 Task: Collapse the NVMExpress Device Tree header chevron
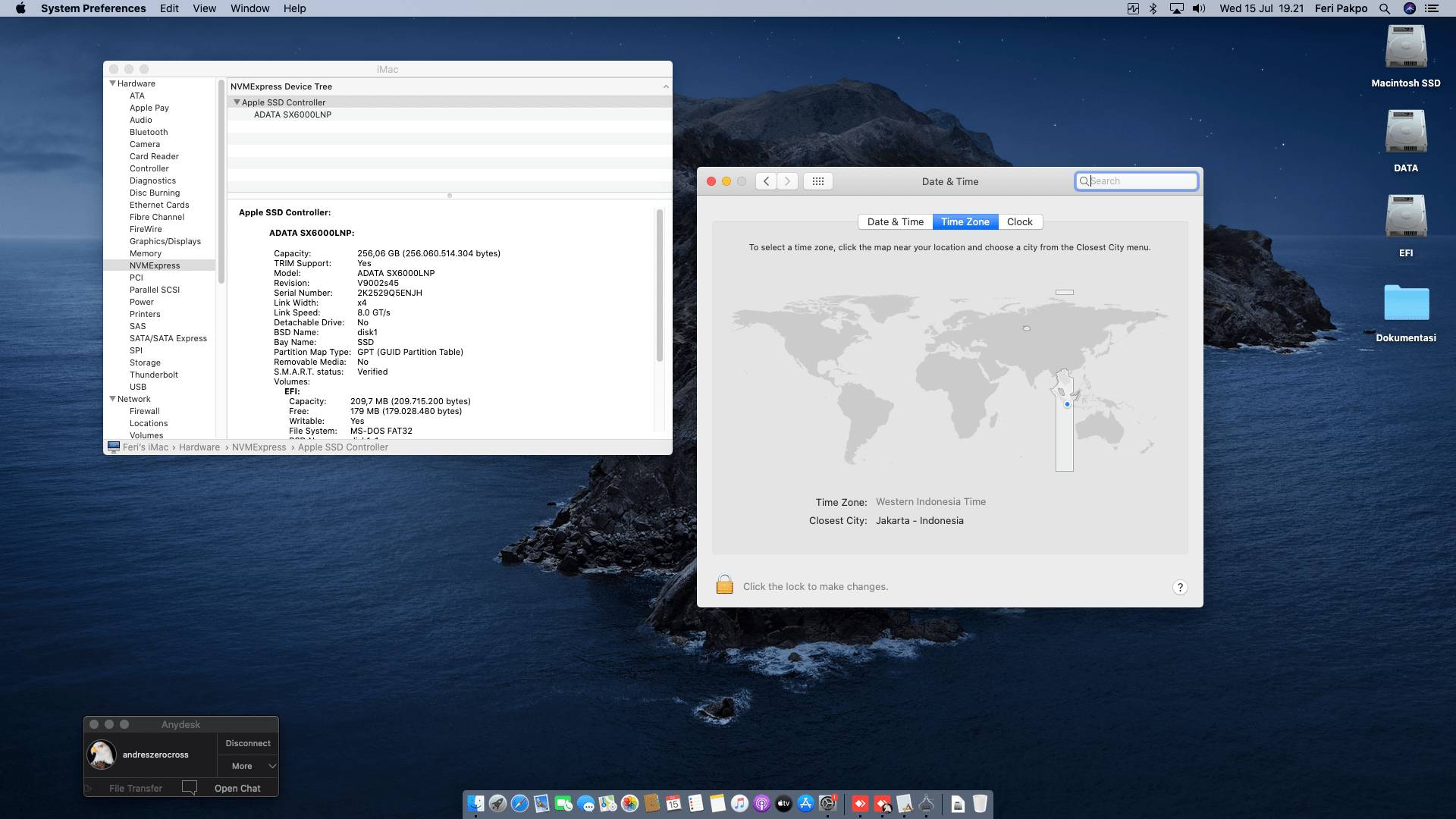666,86
